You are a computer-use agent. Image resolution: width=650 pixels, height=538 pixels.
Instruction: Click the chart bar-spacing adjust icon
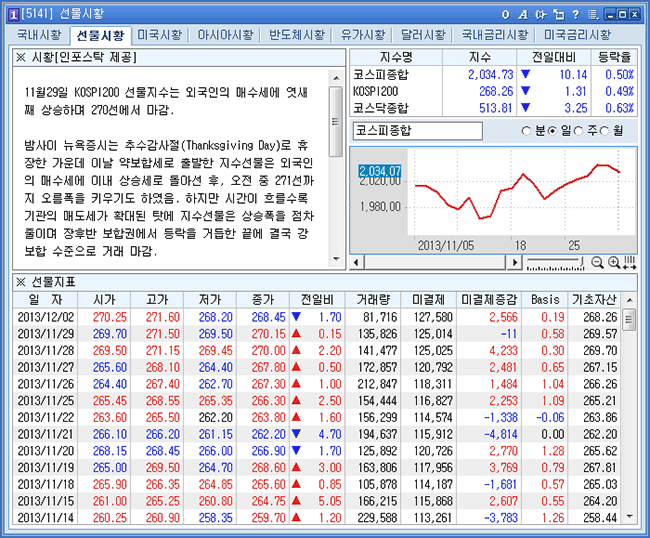pos(629,262)
